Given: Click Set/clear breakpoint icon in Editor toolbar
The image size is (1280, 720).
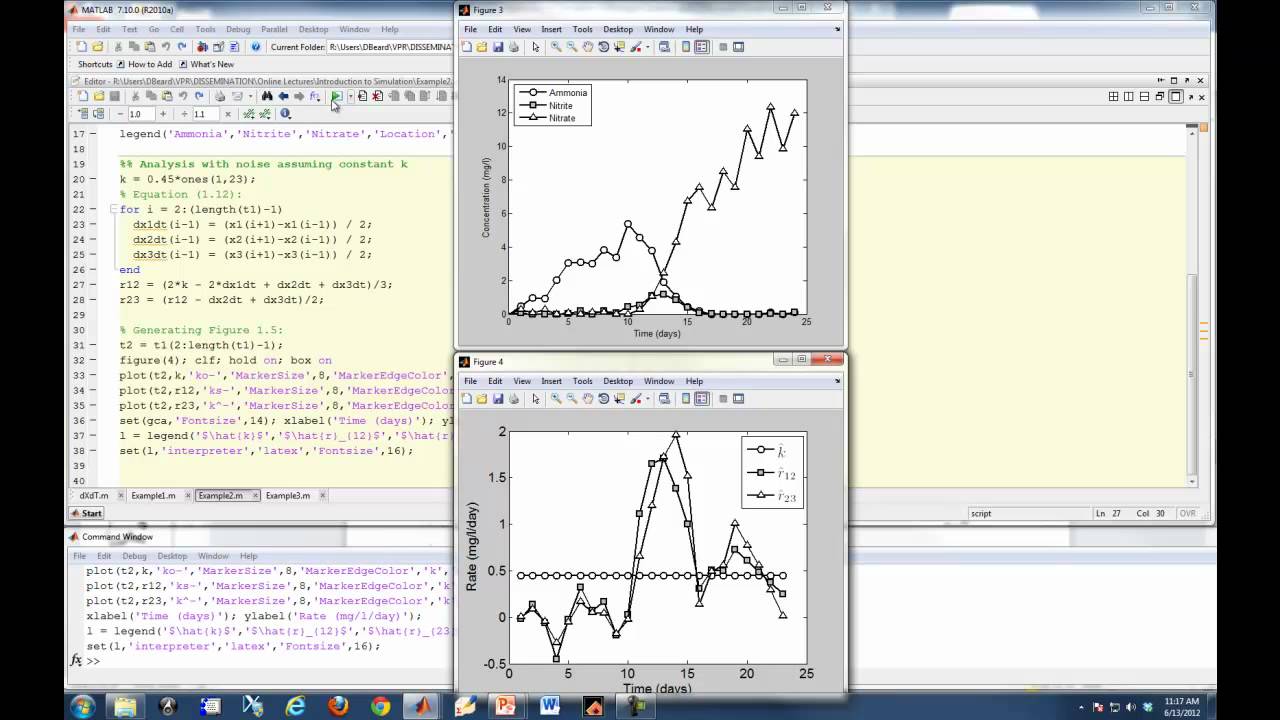Looking at the screenshot, I should [362, 96].
